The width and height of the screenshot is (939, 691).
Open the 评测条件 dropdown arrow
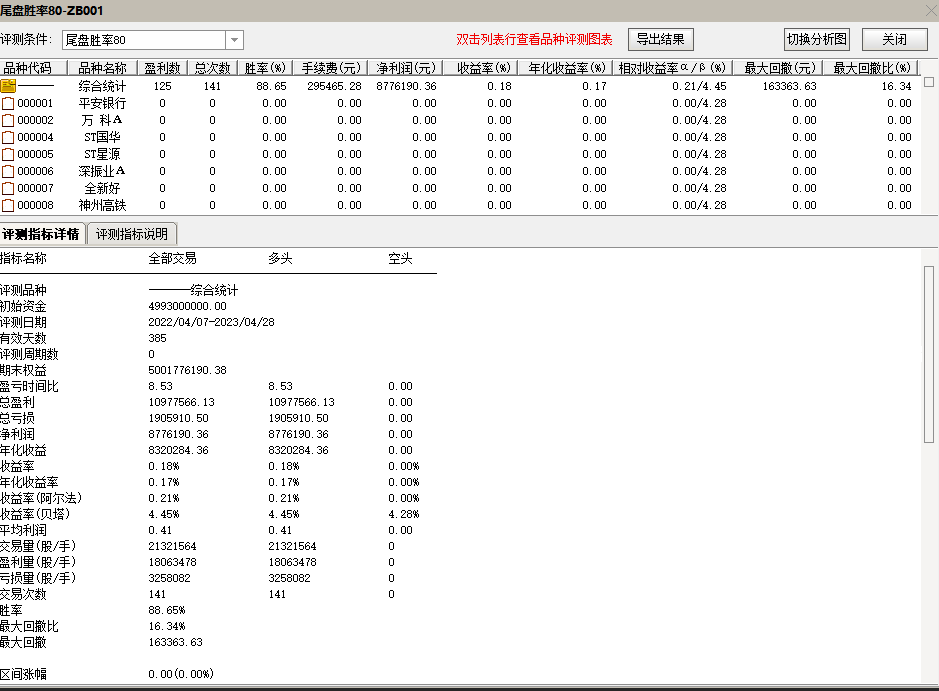click(x=235, y=40)
